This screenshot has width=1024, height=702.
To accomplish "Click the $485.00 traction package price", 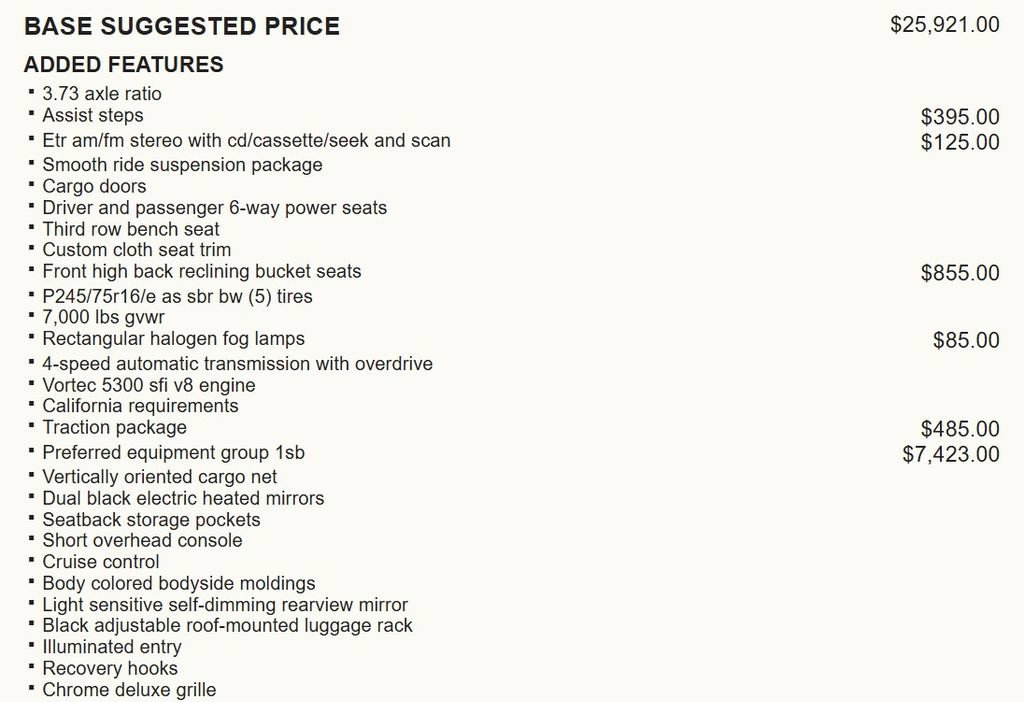I will click(x=960, y=430).
